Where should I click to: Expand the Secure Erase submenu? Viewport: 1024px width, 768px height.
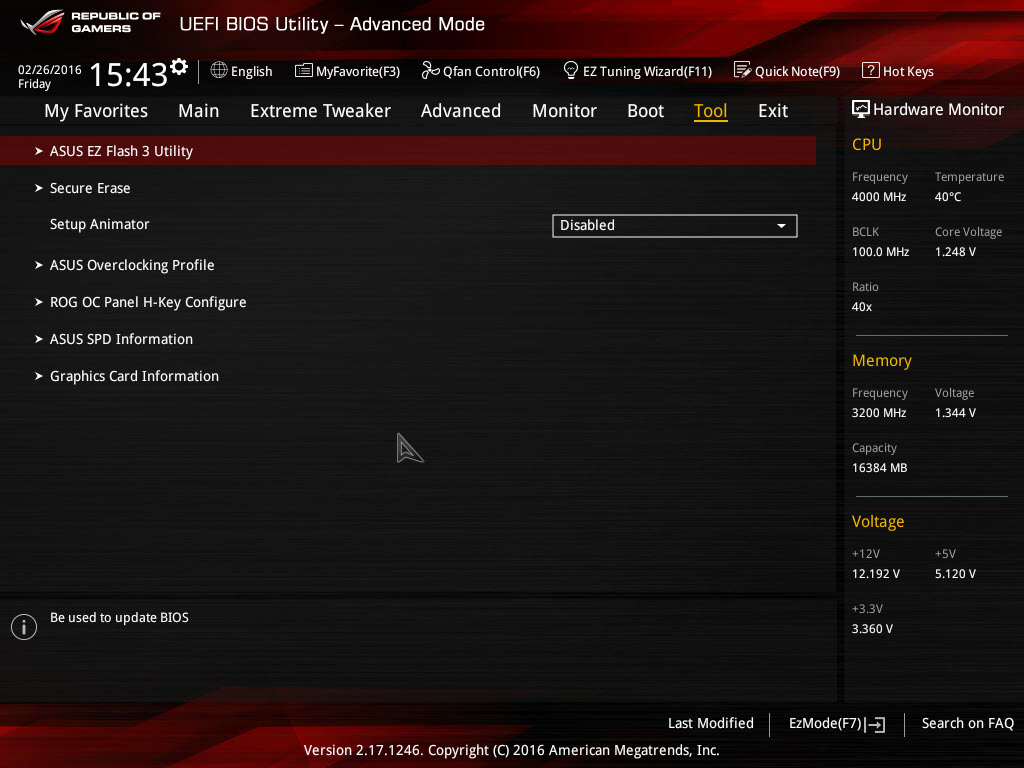click(x=408, y=188)
